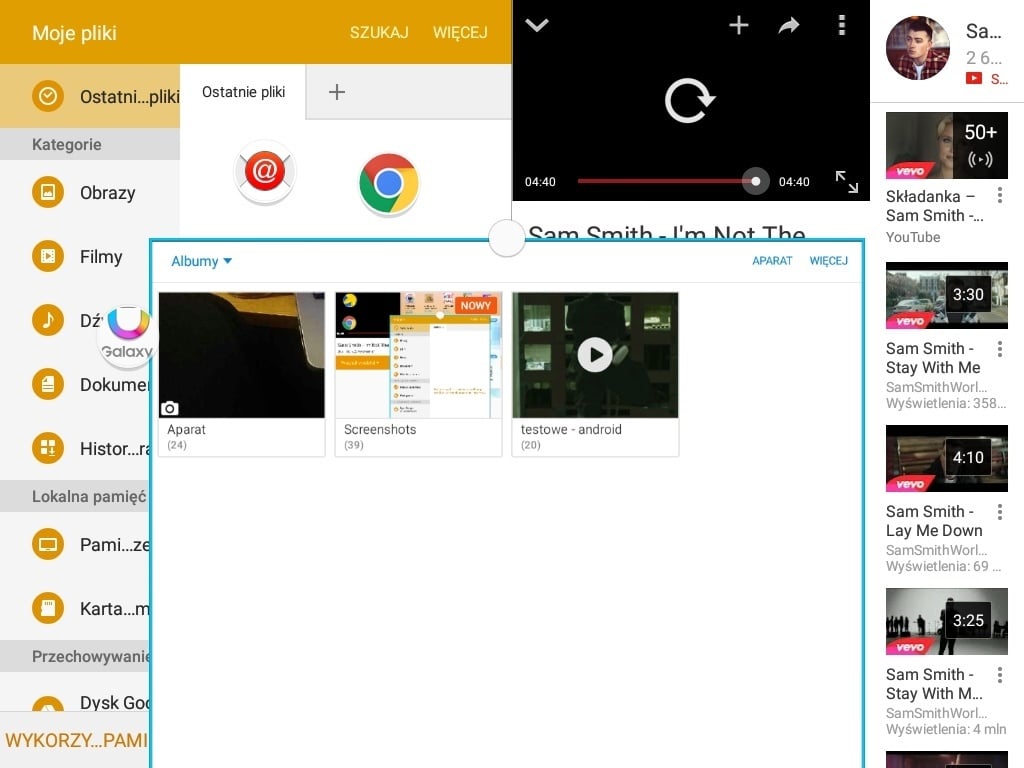Tap the multi-window round handle
The height and width of the screenshot is (768, 1024).
point(507,238)
